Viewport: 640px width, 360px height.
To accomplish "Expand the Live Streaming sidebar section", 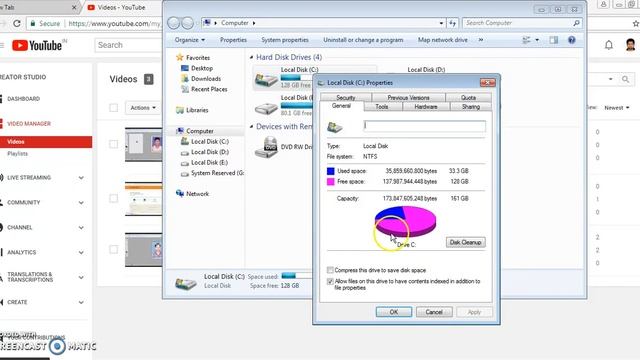I will coord(81,178).
